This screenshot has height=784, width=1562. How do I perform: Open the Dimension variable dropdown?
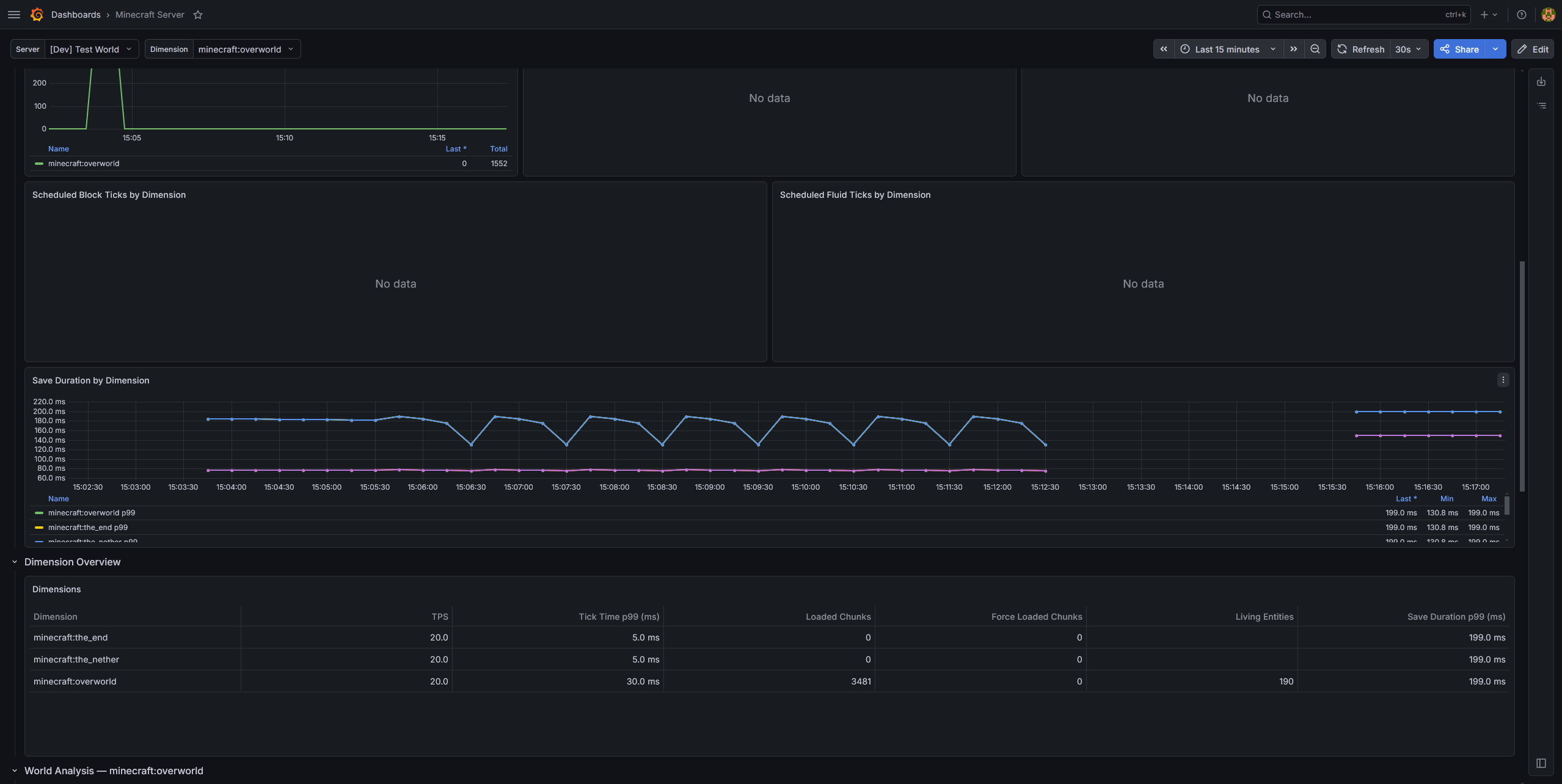coord(246,49)
